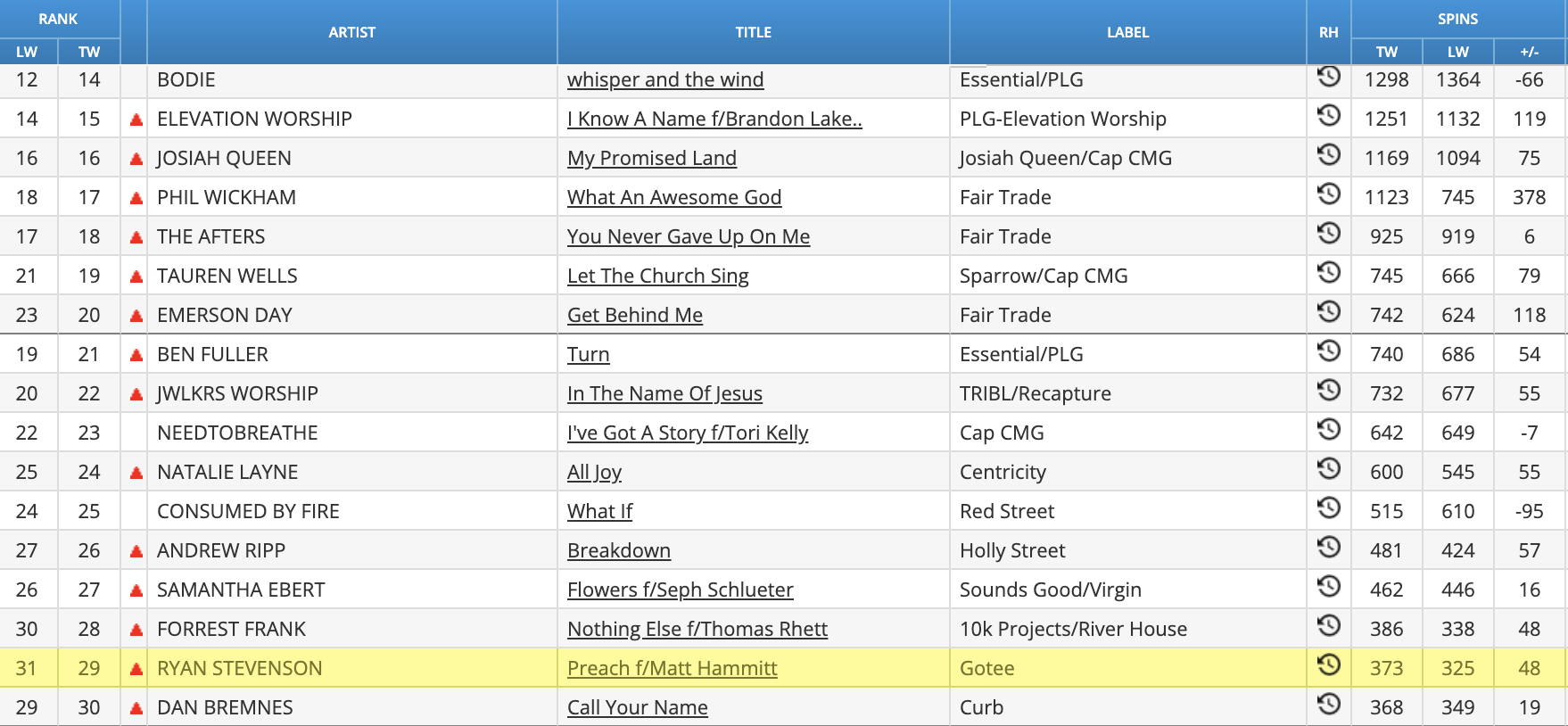Select the artist cell 'CONSUMED BY FIRE'

(352, 511)
